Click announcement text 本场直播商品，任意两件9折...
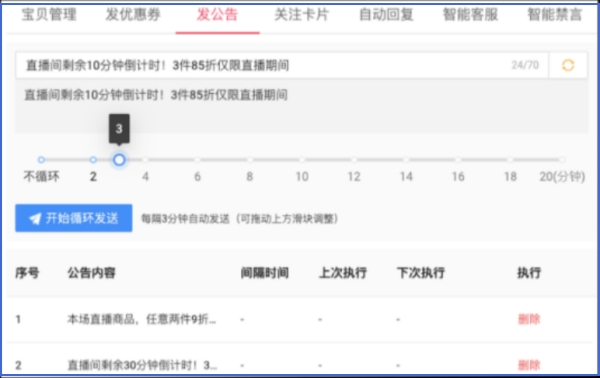The image size is (600, 378). [141, 319]
